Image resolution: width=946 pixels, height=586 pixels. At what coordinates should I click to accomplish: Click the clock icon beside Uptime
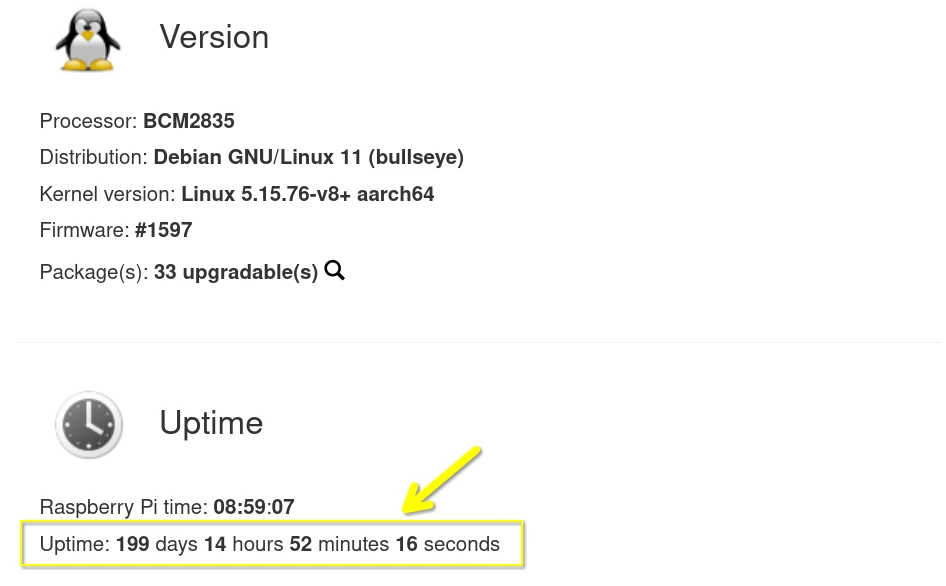pos(89,425)
